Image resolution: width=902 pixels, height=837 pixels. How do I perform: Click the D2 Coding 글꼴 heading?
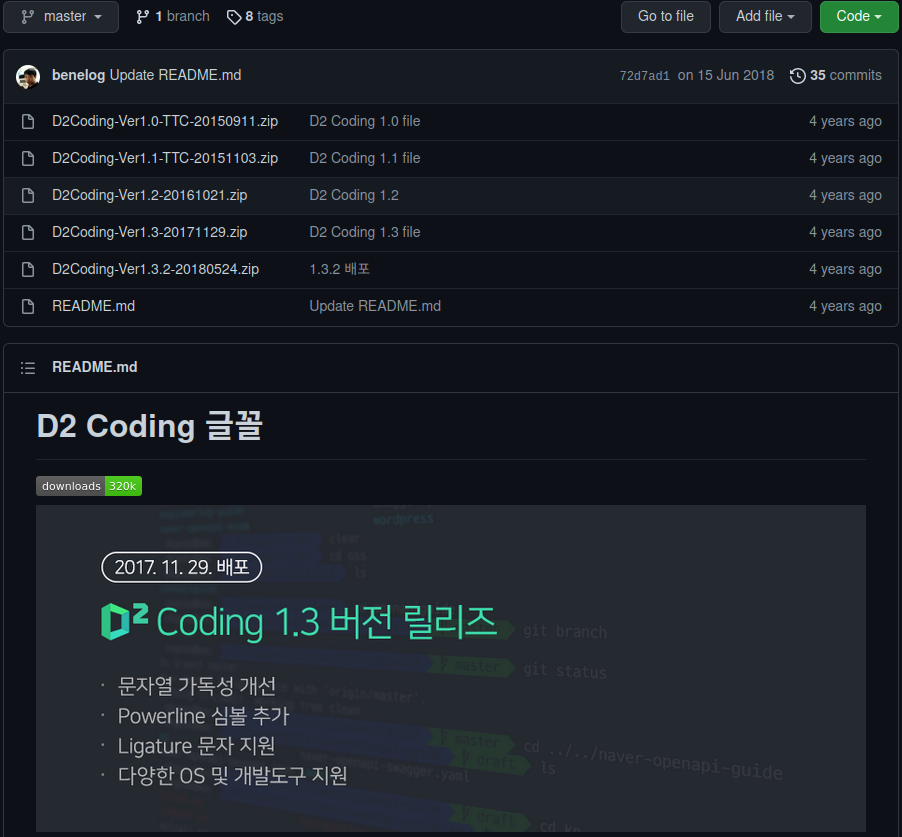(x=150, y=426)
